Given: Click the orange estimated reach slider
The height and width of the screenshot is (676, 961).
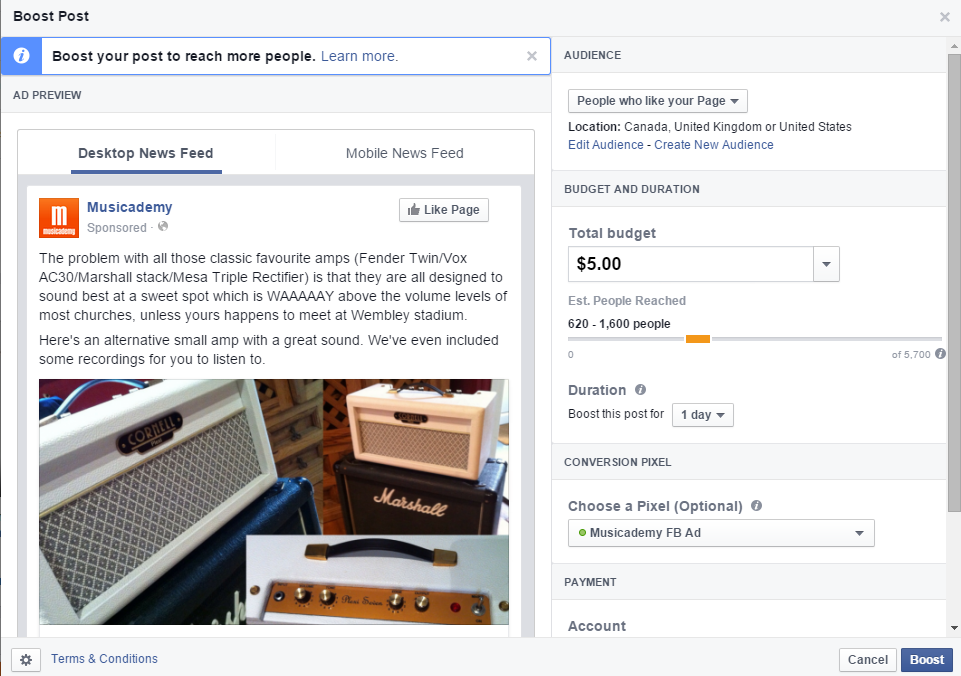Looking at the screenshot, I should pyautogui.click(x=697, y=339).
